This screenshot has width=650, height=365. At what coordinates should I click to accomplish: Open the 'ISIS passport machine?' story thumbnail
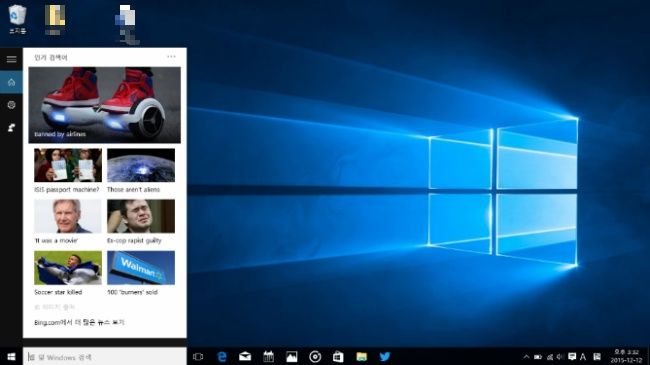[68, 165]
